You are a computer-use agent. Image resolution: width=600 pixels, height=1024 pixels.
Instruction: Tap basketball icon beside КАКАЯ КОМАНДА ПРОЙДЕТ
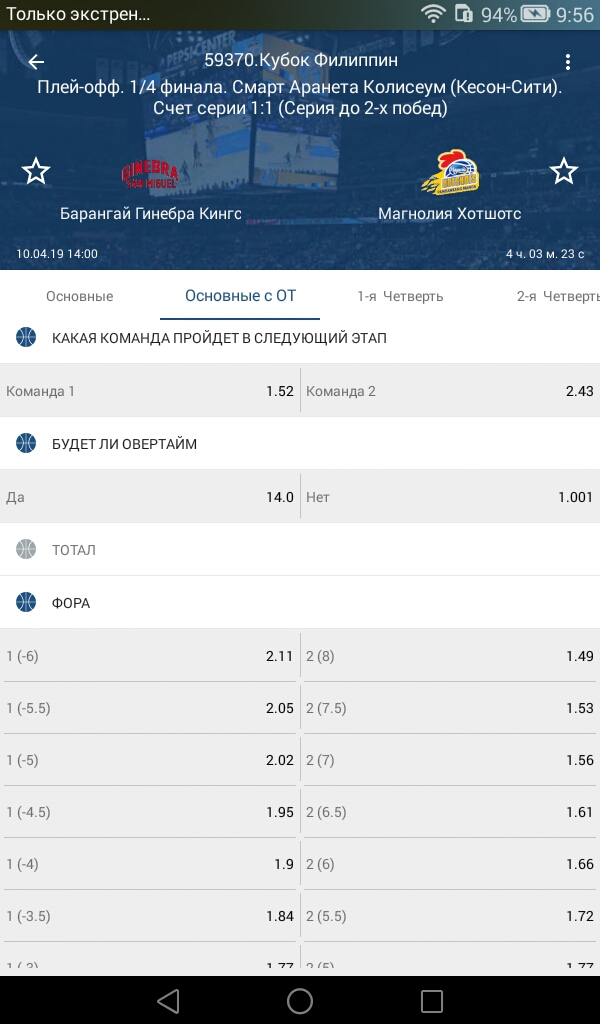(26, 338)
